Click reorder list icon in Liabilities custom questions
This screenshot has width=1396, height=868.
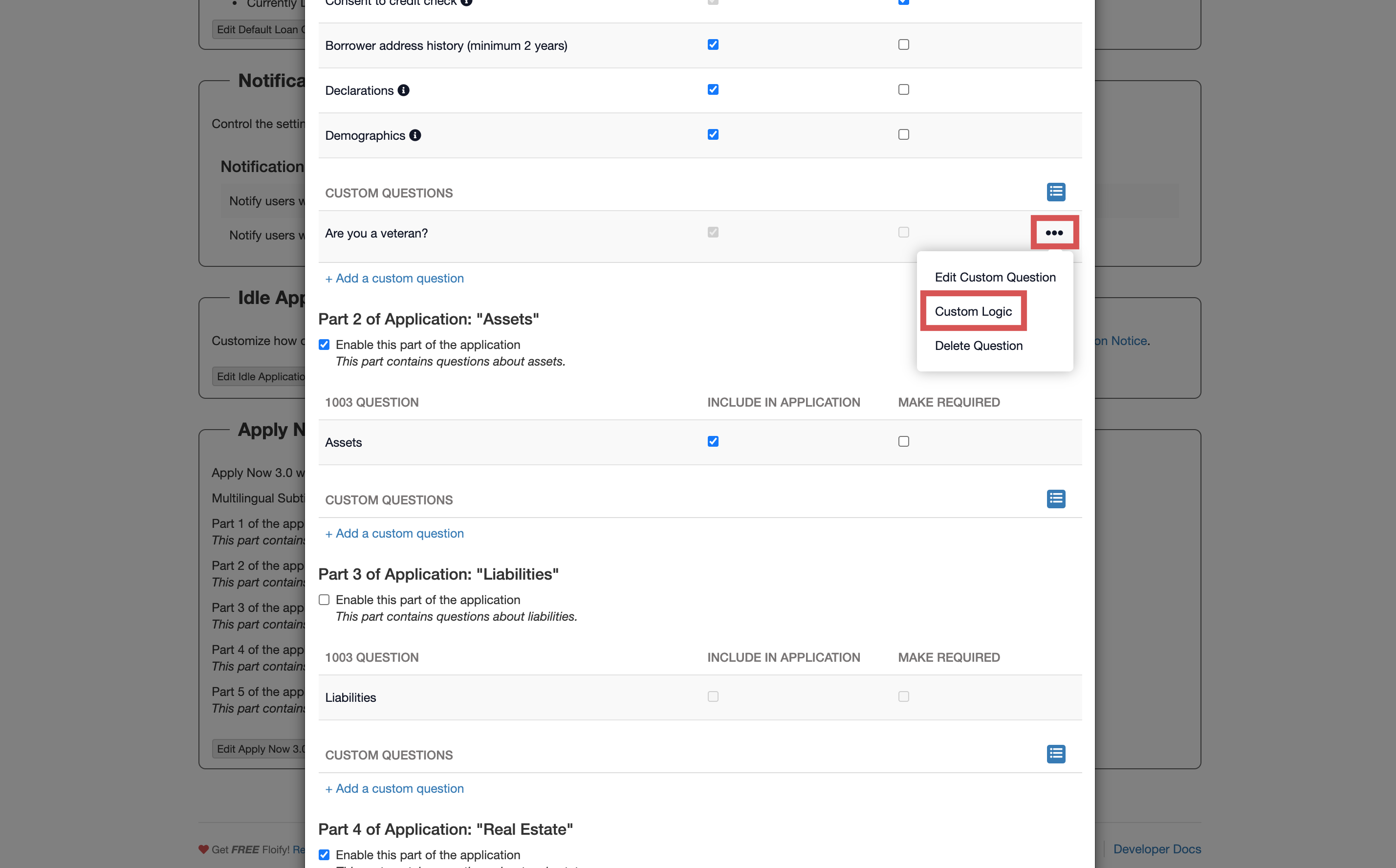1056,754
